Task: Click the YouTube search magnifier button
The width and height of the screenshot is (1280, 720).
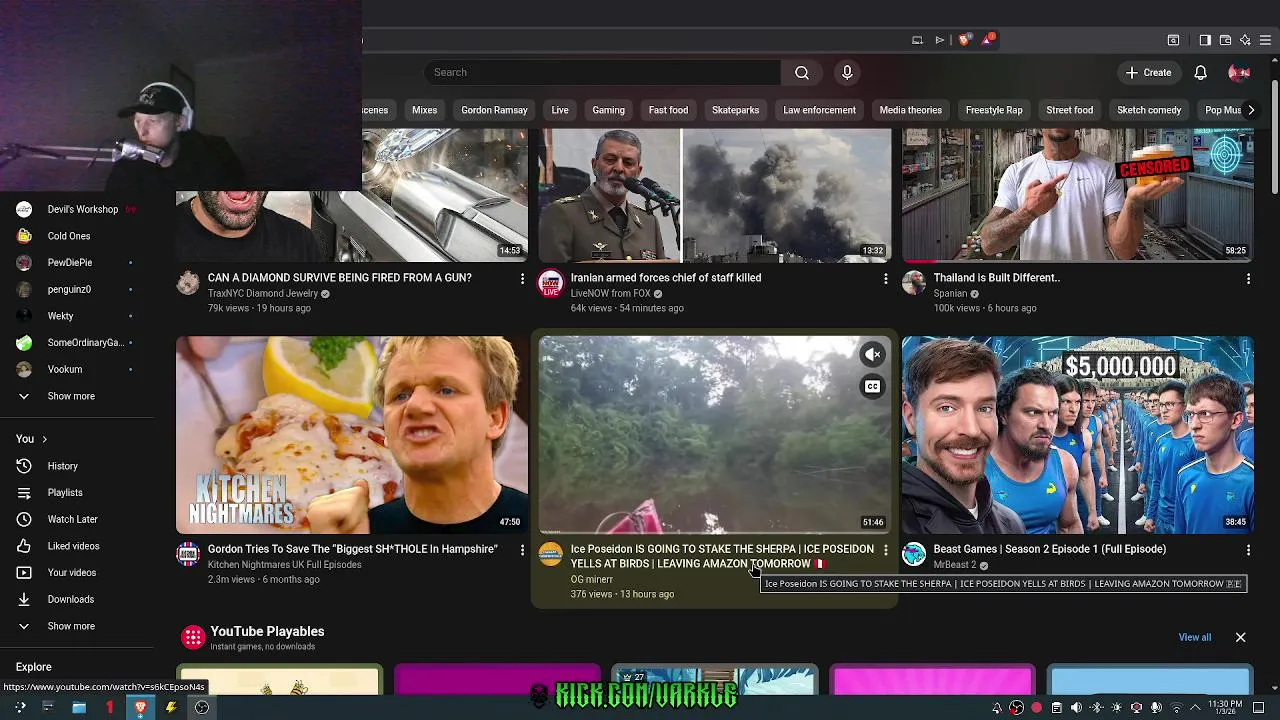Action: coord(802,72)
